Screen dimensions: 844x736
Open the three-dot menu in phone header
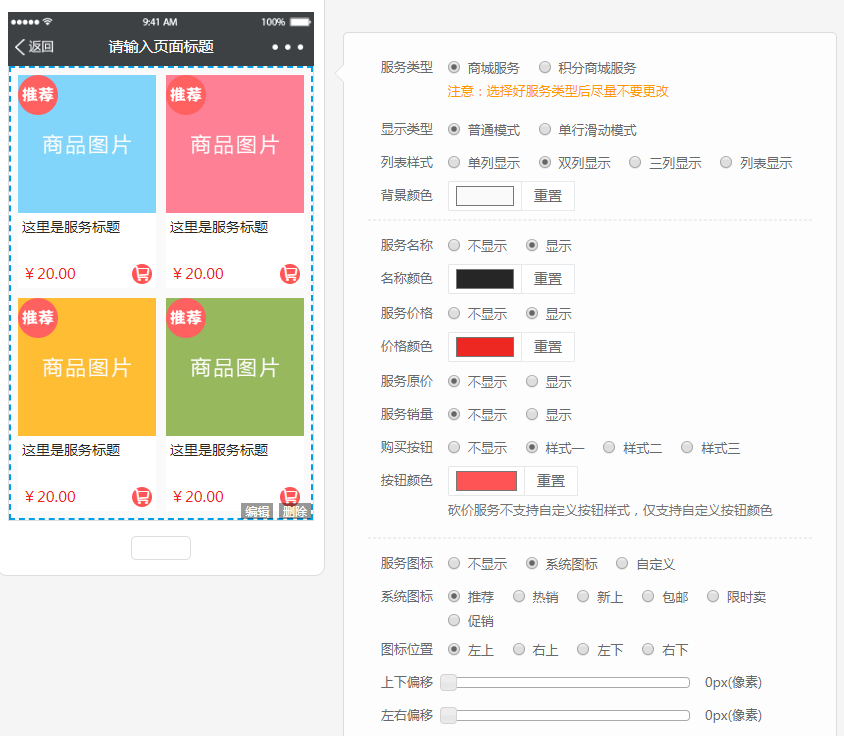[x=287, y=47]
